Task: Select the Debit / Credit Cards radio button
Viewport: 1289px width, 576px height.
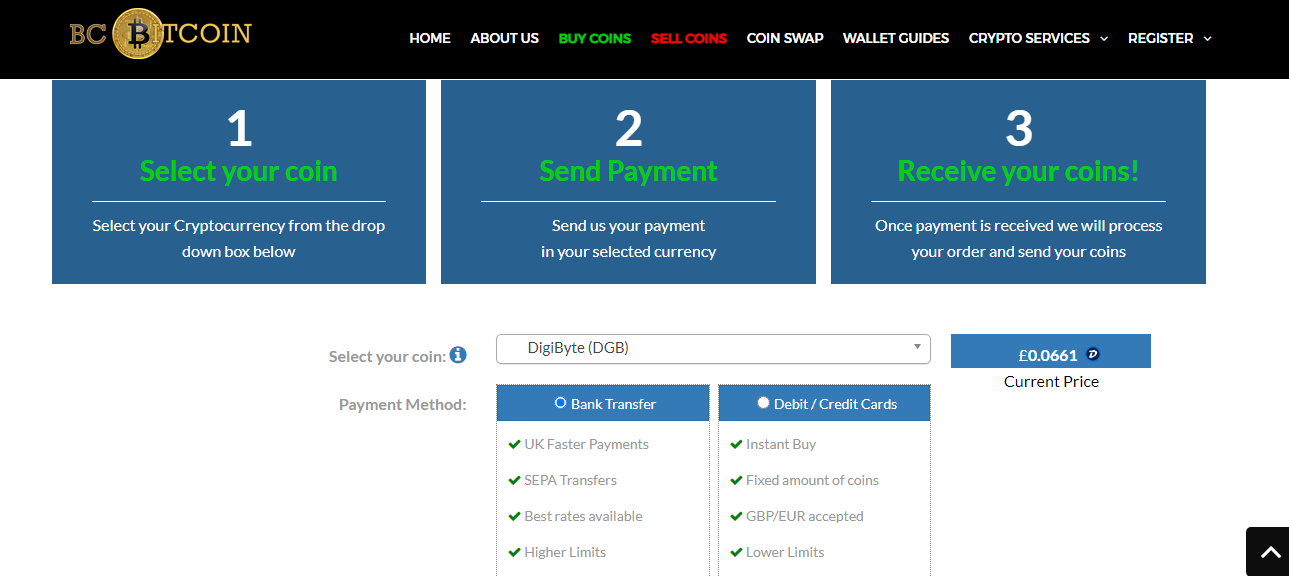Action: [x=763, y=403]
